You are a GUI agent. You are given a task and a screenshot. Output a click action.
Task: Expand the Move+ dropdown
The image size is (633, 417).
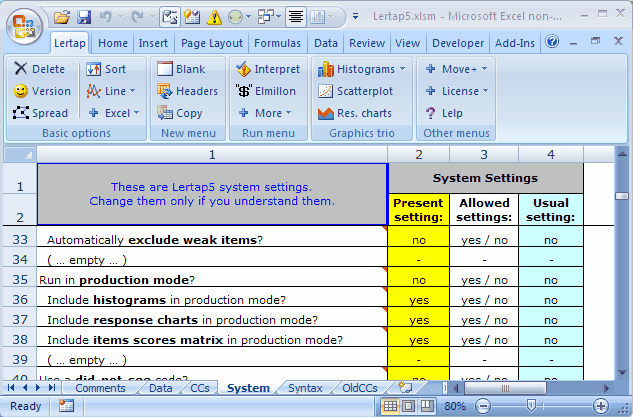pyautogui.click(x=484, y=69)
